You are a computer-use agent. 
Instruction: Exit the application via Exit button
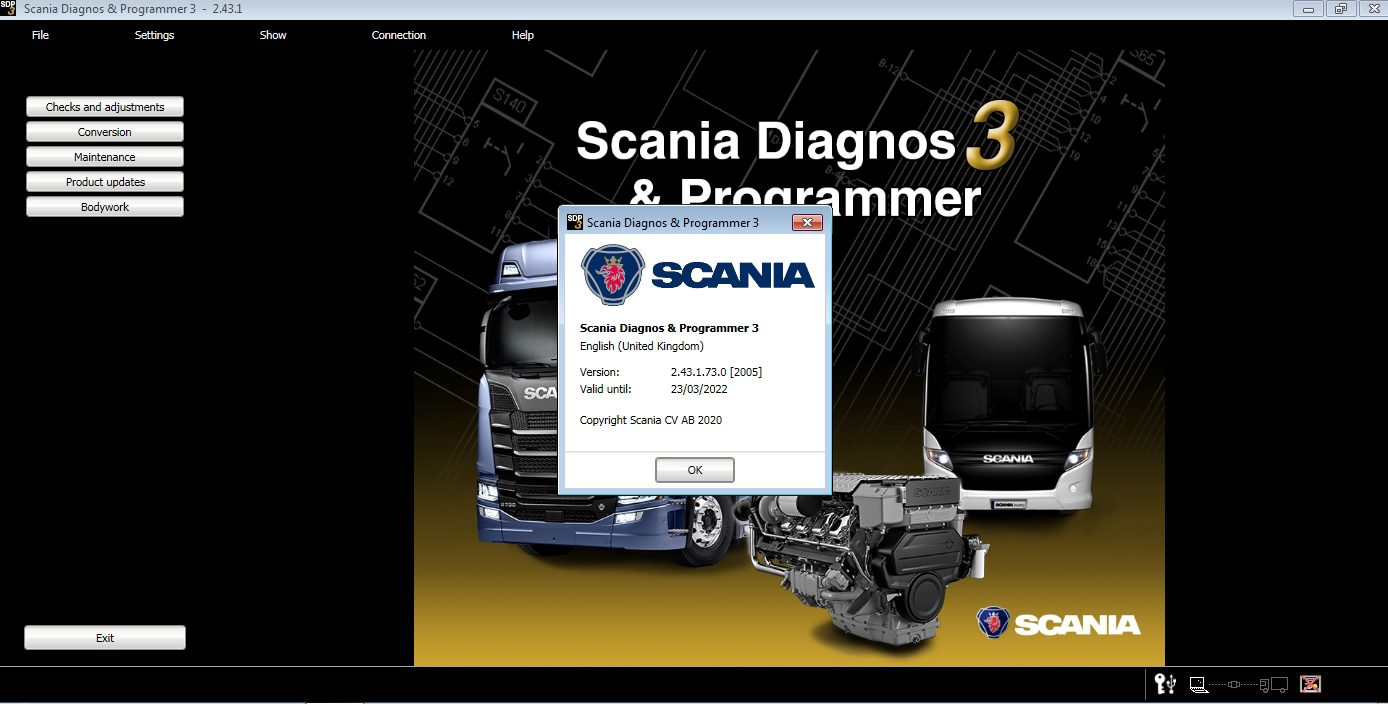[x=104, y=637]
